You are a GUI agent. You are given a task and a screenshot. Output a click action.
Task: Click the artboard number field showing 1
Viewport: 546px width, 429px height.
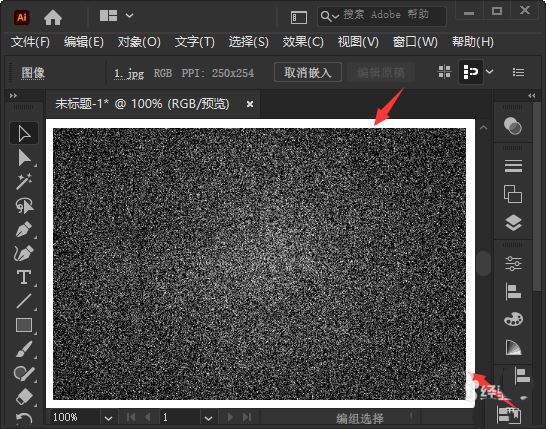tap(180, 418)
